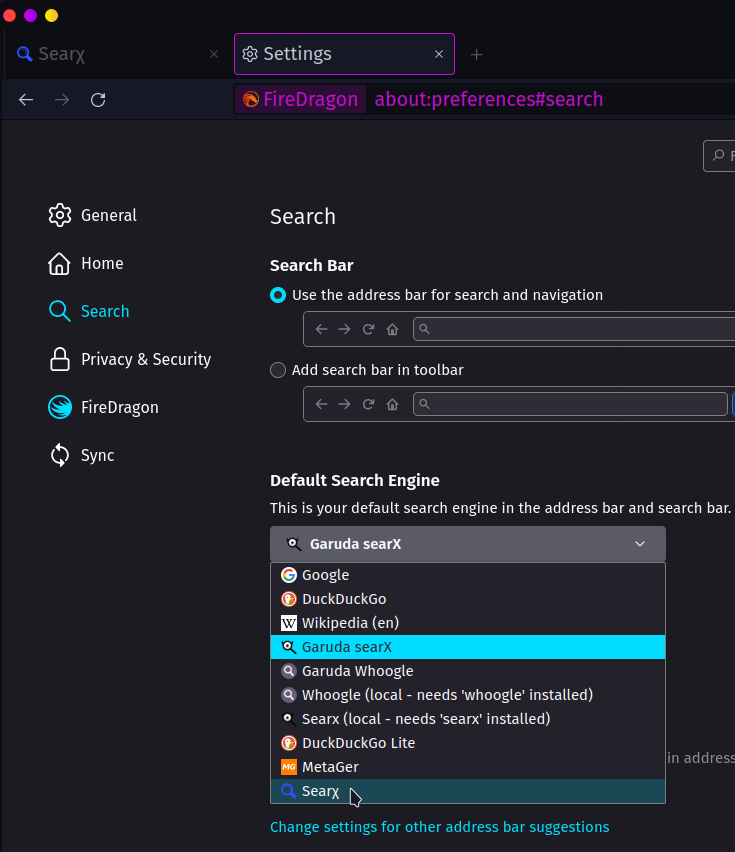Viewport: 735px width, 852px height.
Task: Select 'Add search bar in toolbar' option
Action: tap(278, 370)
